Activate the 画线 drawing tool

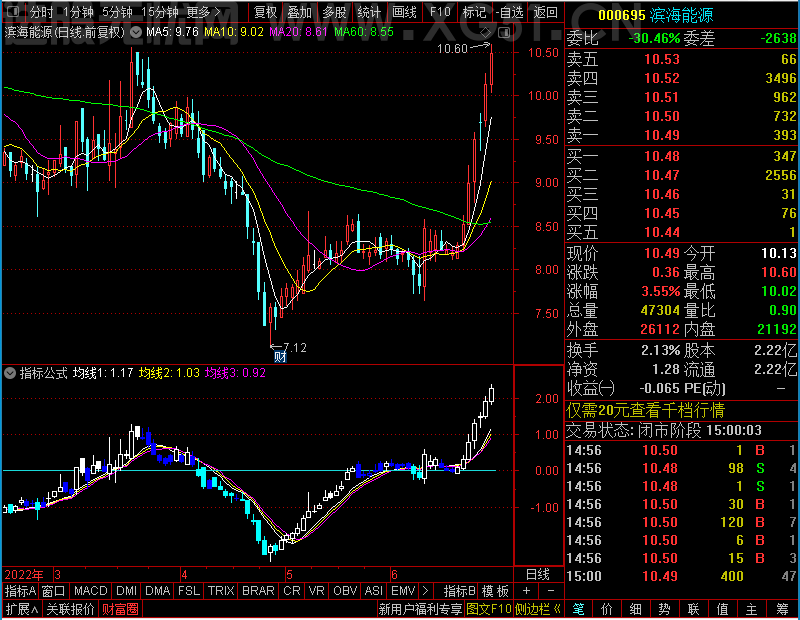404,12
